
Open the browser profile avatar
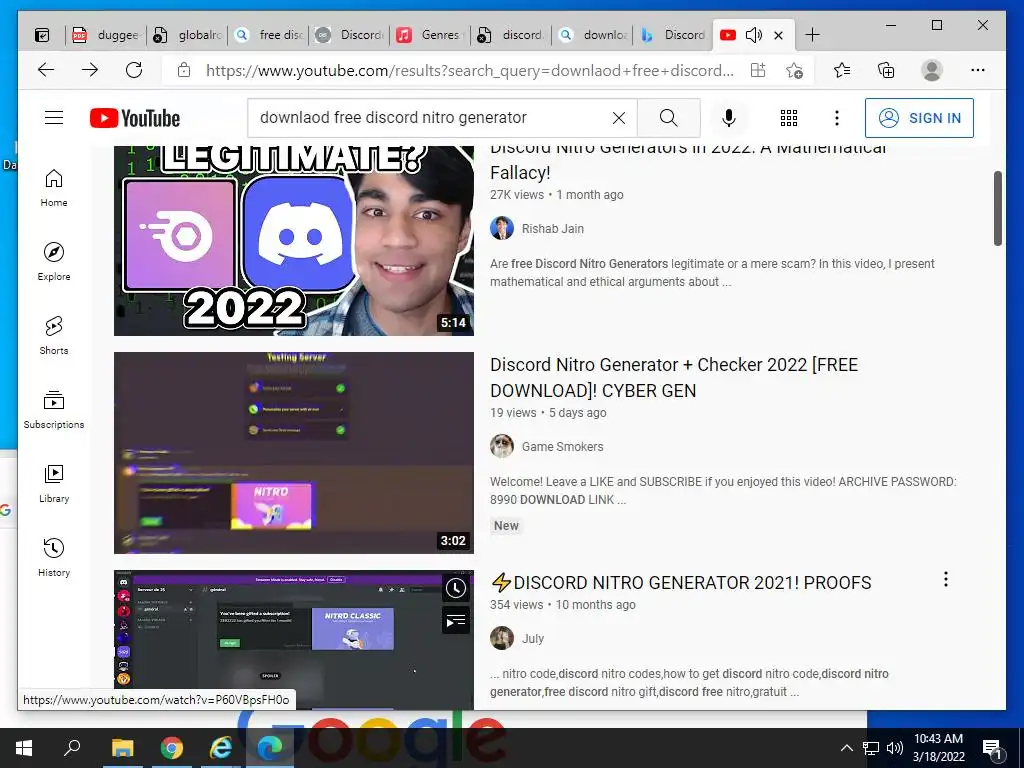click(932, 70)
